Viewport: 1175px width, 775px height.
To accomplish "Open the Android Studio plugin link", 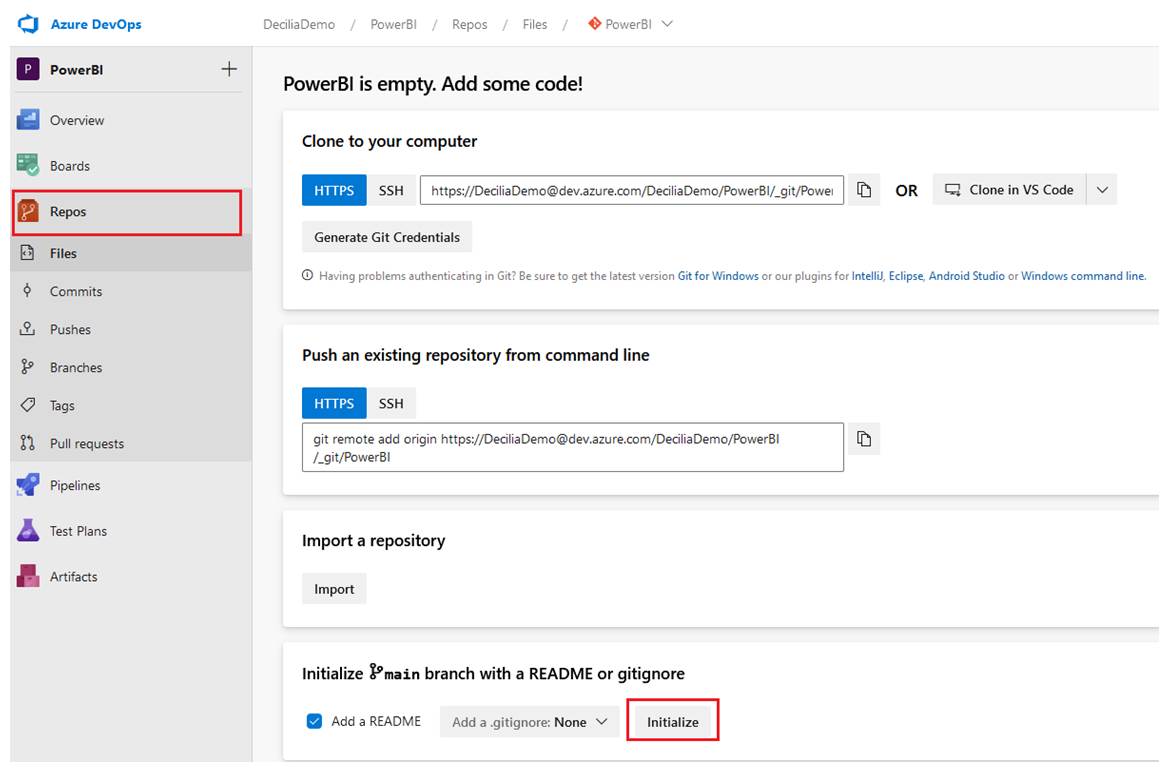I will [967, 276].
